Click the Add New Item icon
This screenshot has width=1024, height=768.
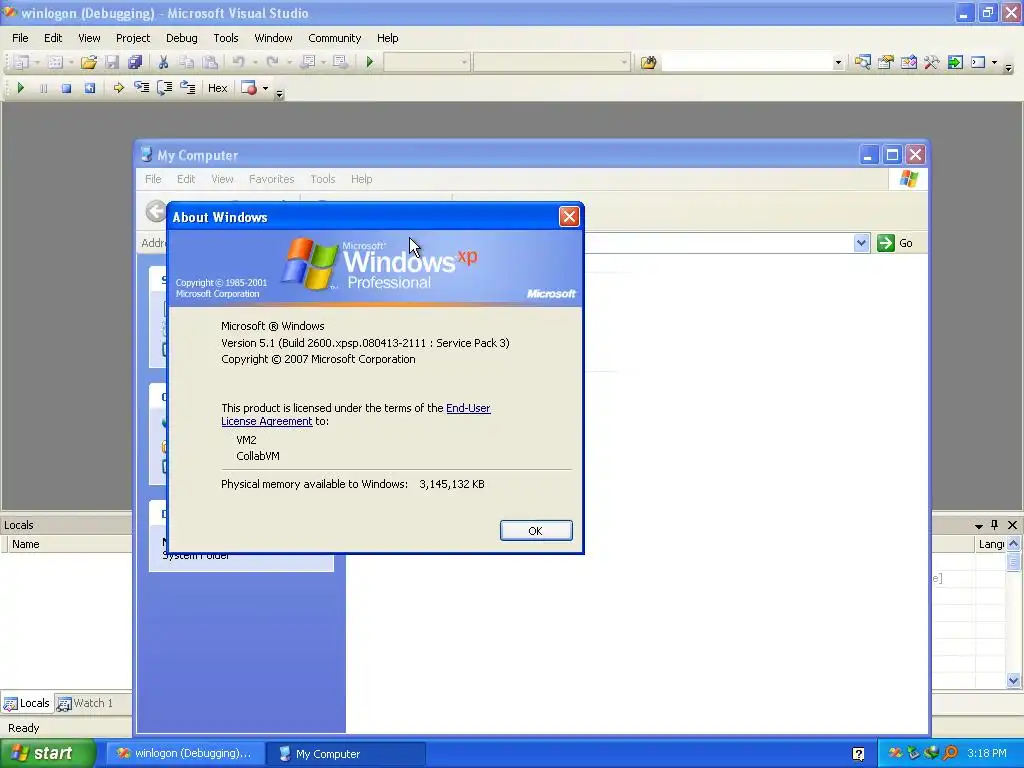click(56, 62)
